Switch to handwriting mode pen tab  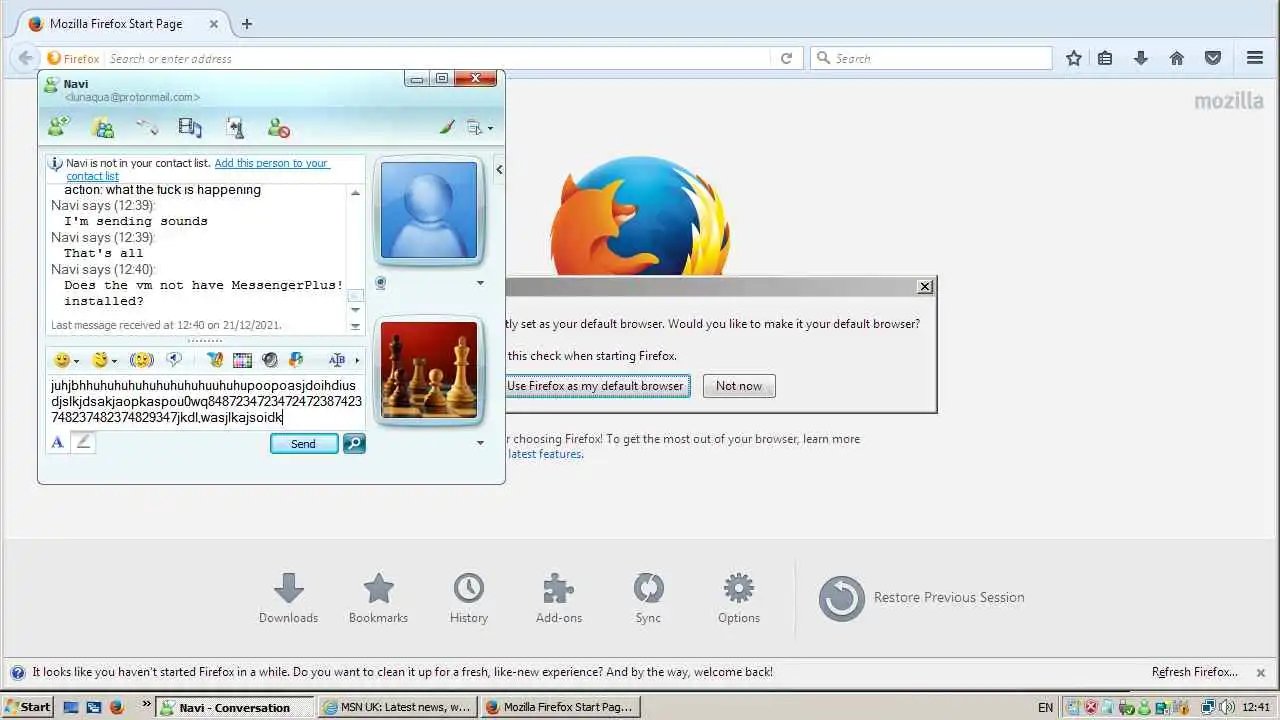tap(84, 442)
